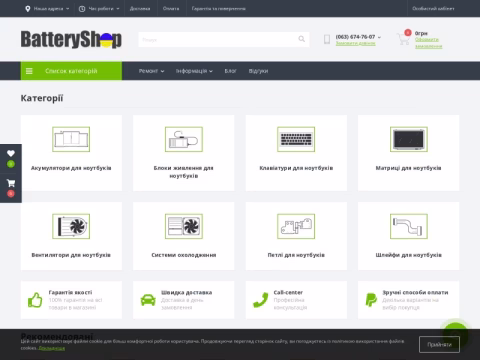Expand the 'Час роботи' dropdown
Screen dimensions: 480x360
(99, 9)
